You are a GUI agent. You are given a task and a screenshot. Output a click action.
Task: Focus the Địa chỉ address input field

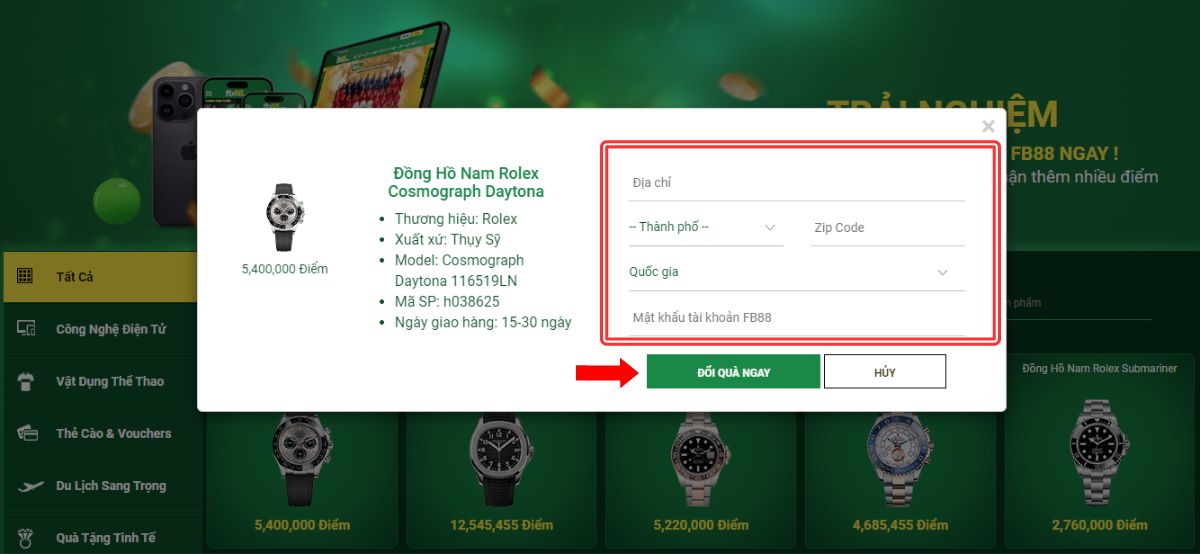click(x=797, y=183)
